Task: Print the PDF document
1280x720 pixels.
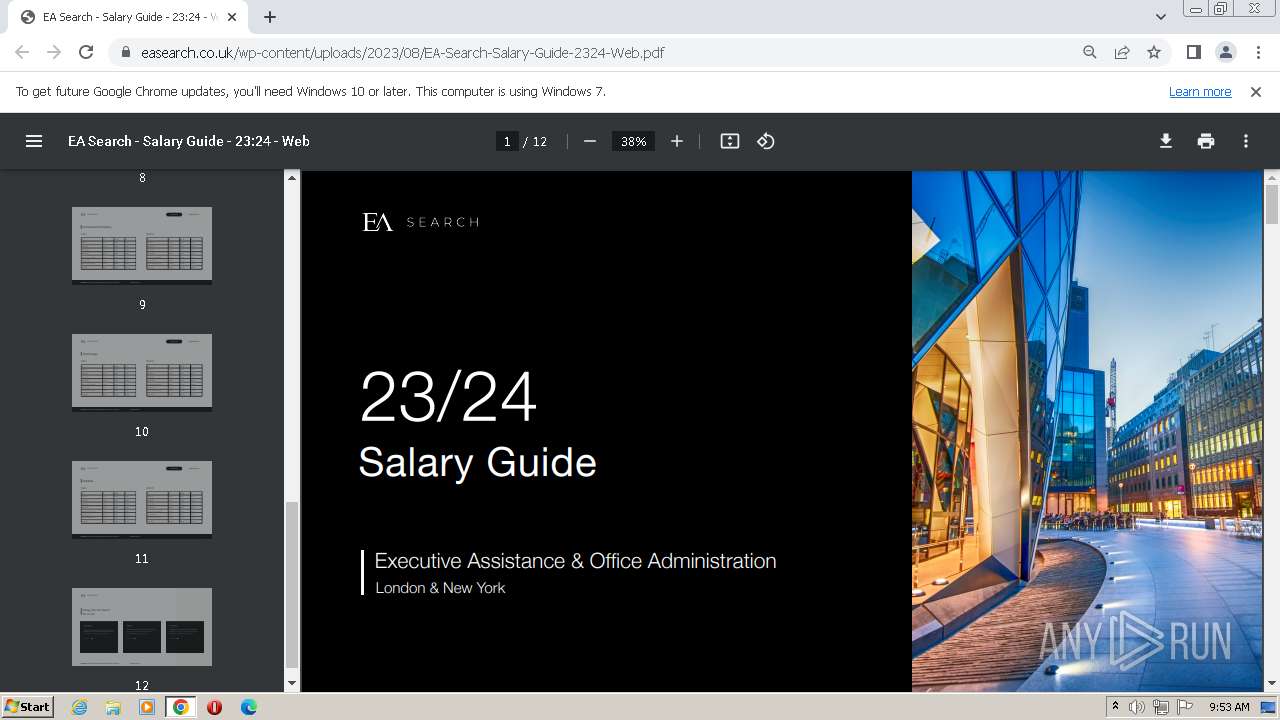Action: [x=1206, y=141]
